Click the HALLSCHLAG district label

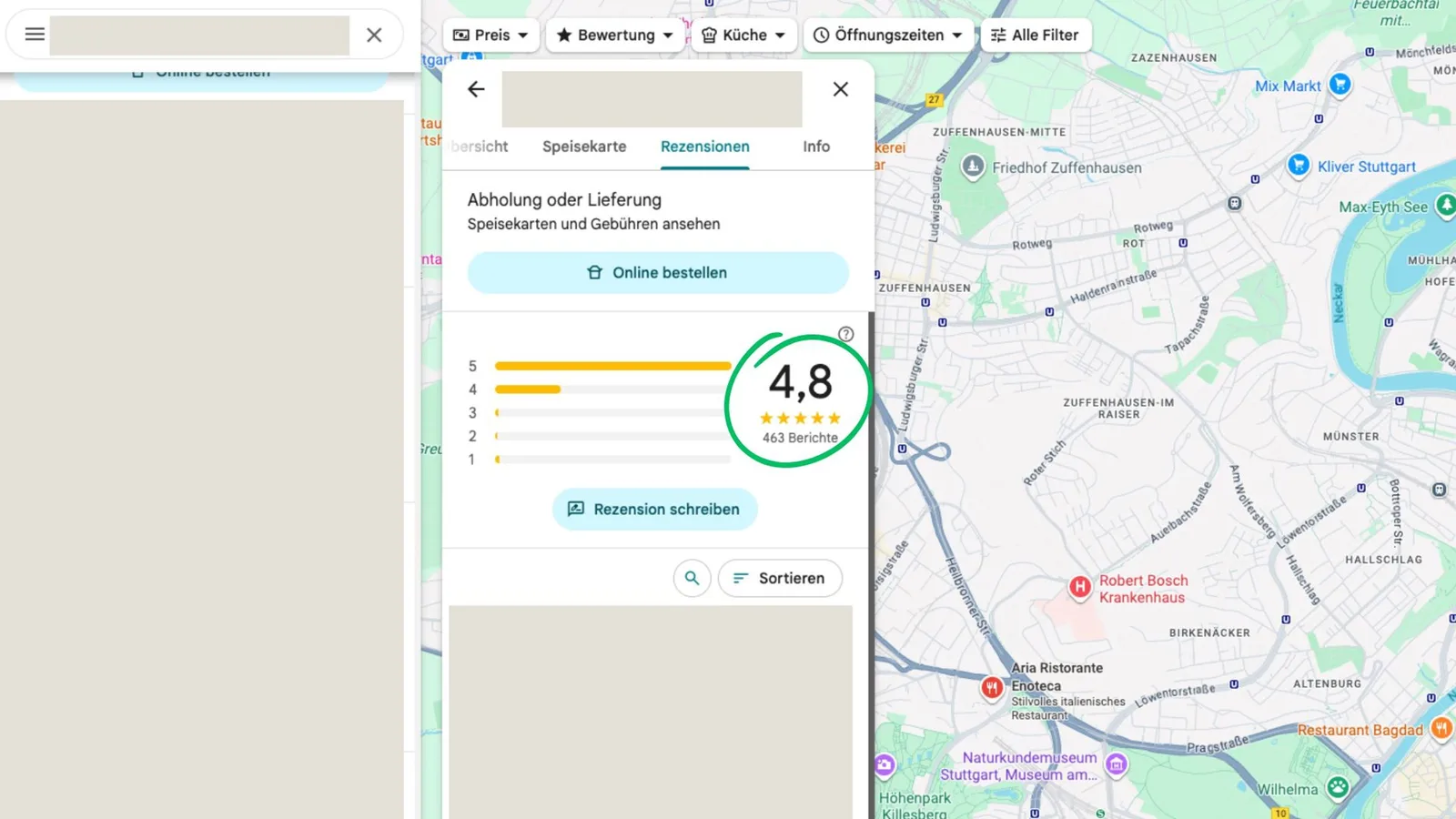pos(1383,560)
